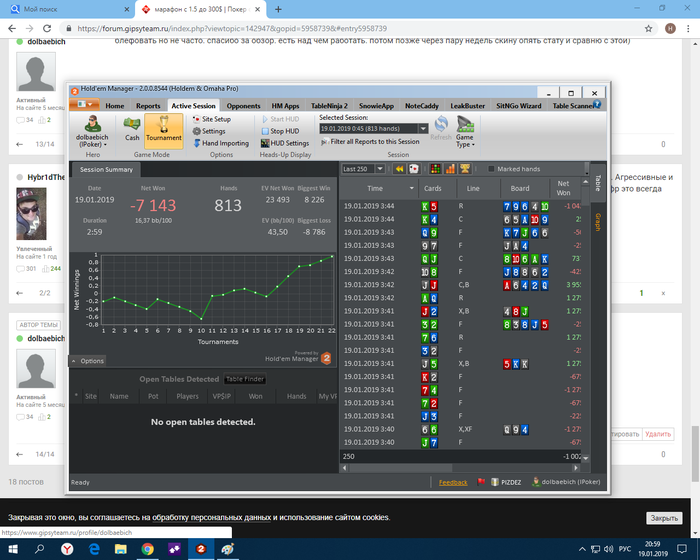Click the yellow rewind arrows hand-list icon

[x=399, y=169]
